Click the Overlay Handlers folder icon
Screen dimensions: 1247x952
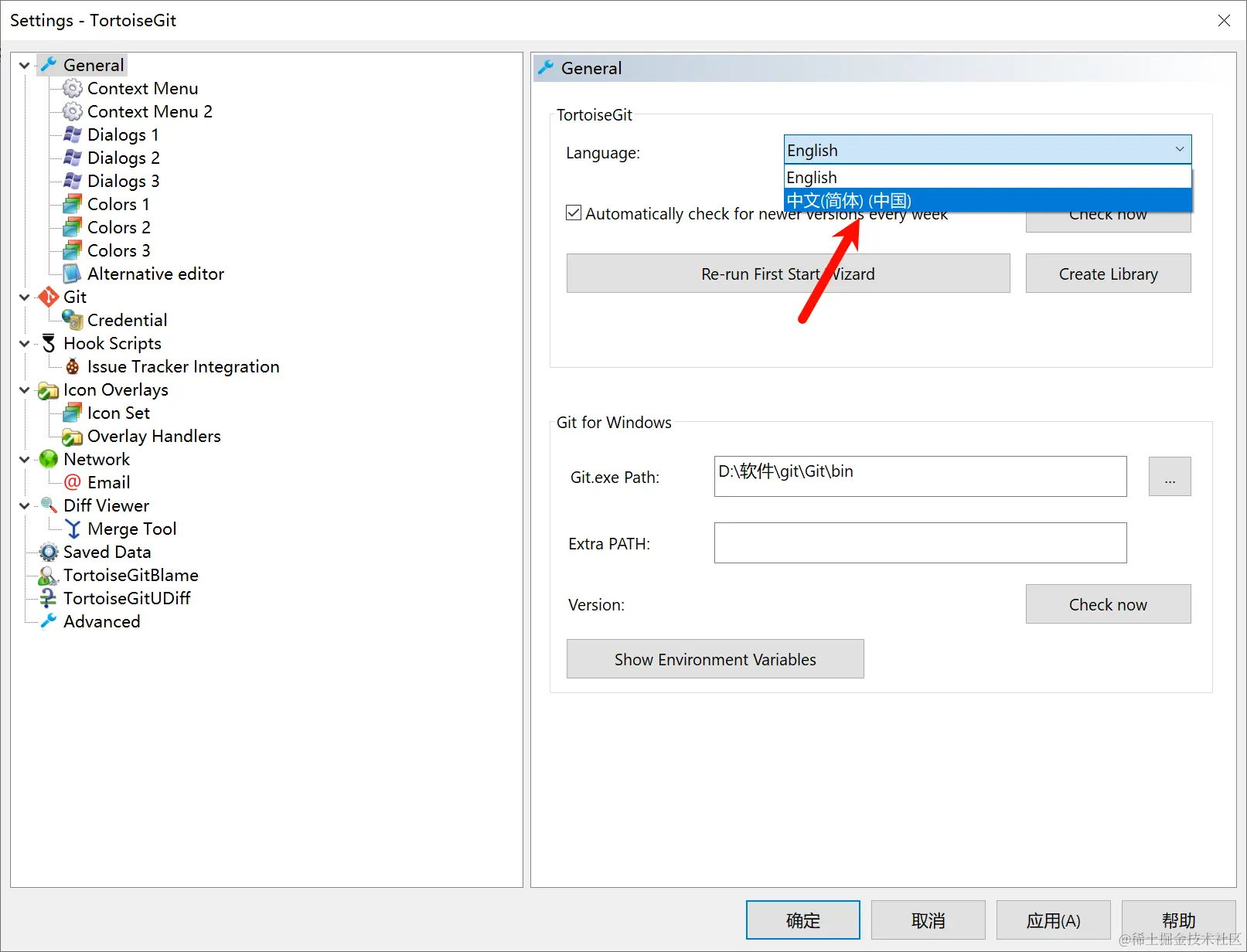(73, 436)
